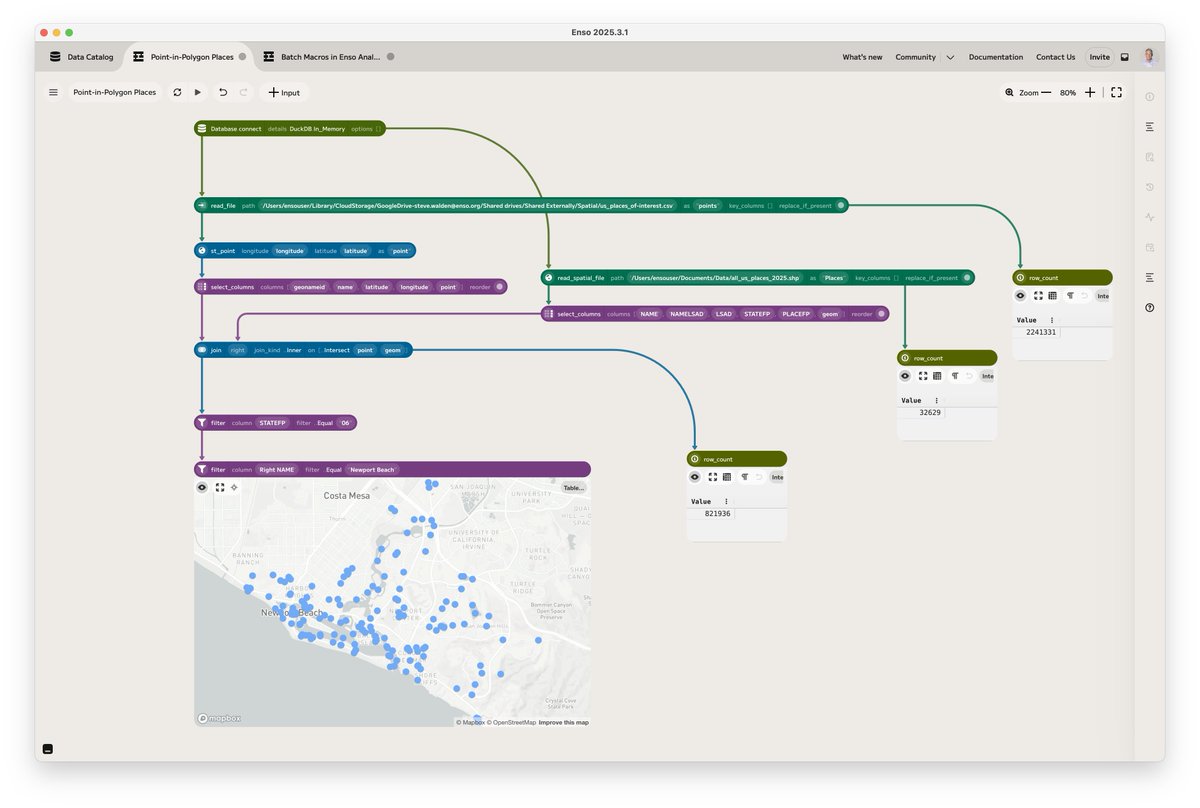Select the table view icon for row_count 821936
This screenshot has width=1200, height=808.
point(727,477)
